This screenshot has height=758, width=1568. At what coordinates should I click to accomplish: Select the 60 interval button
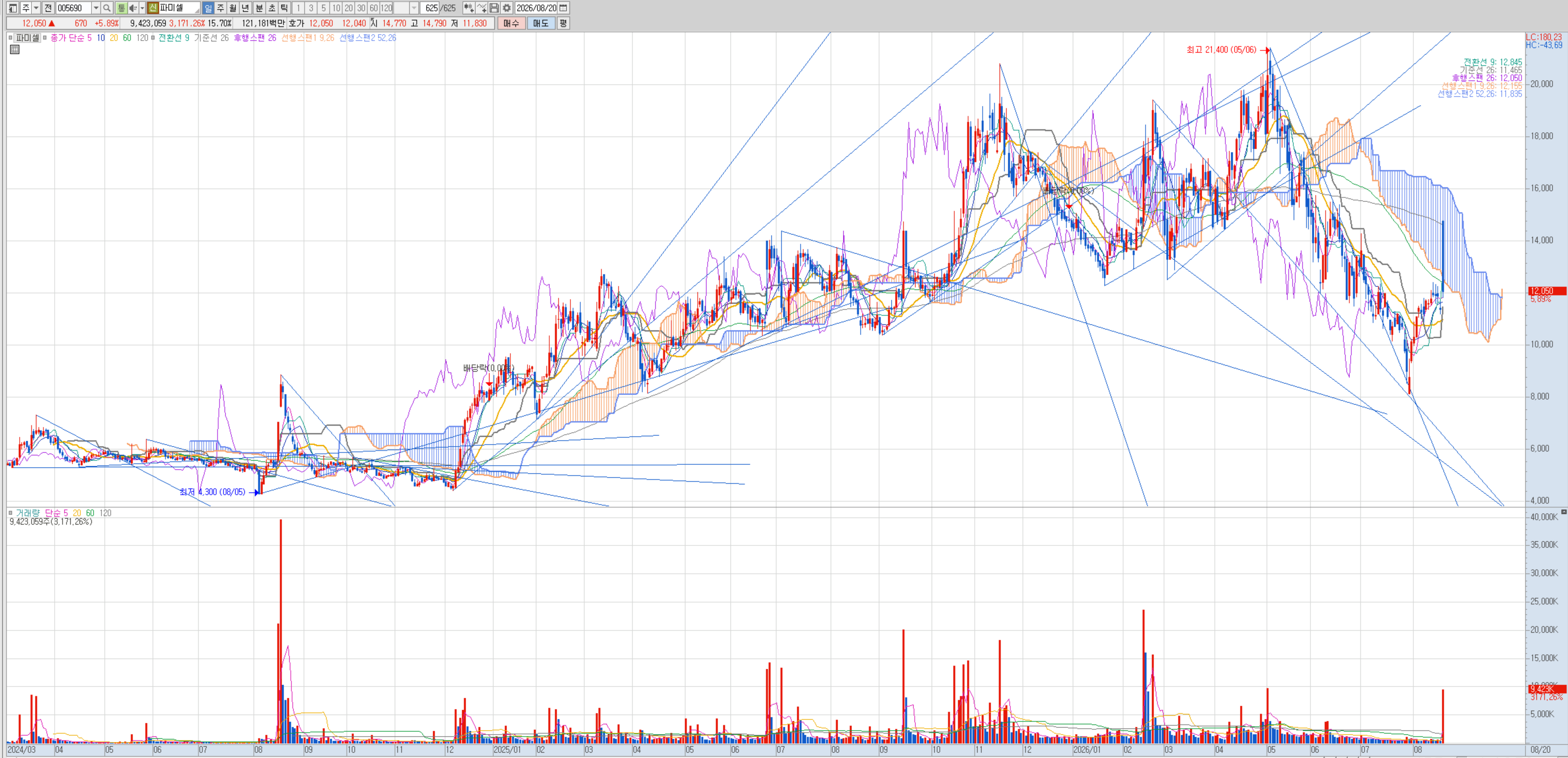click(x=374, y=8)
